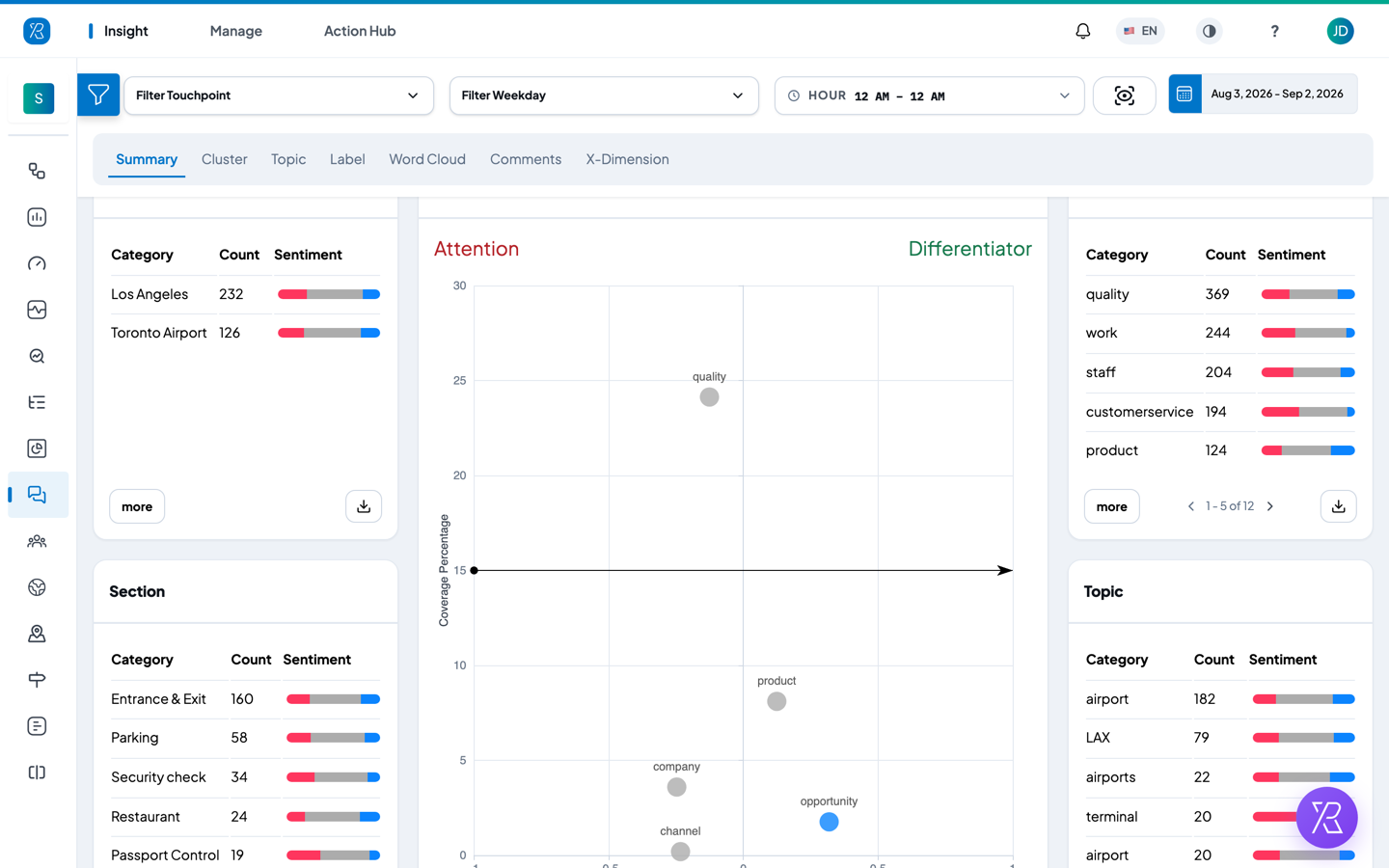Select the LAX topic row

[1220, 738]
